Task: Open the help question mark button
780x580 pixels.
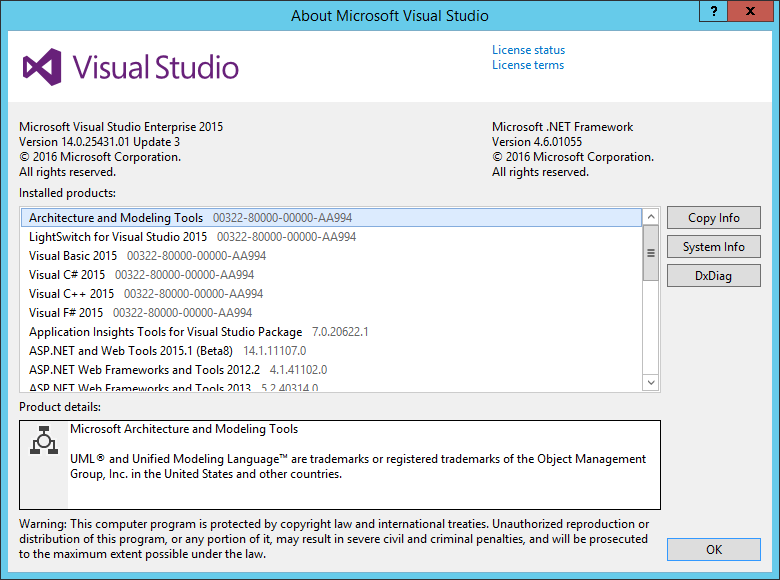Action: point(713,11)
